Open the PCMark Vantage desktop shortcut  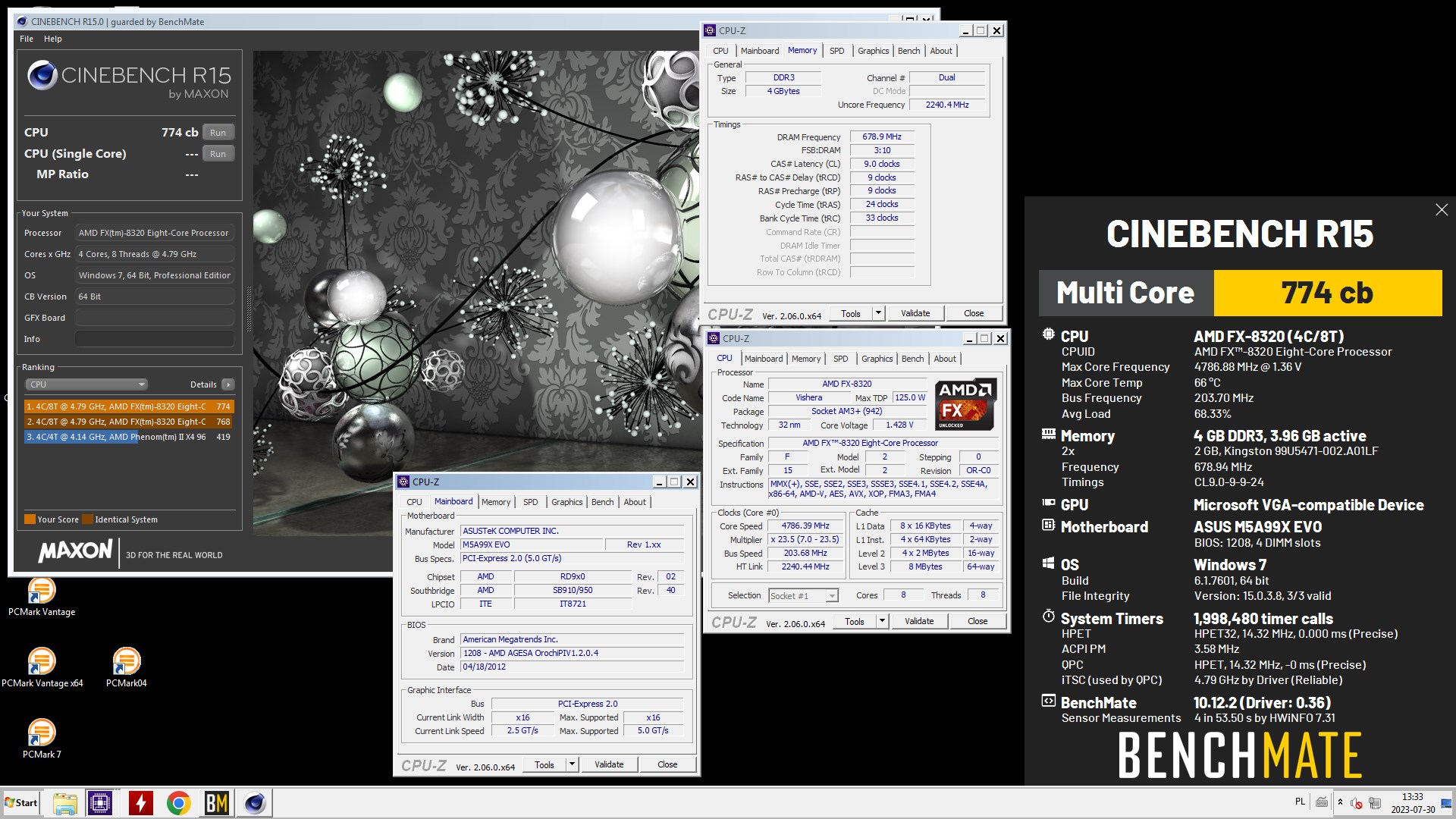coord(42,597)
